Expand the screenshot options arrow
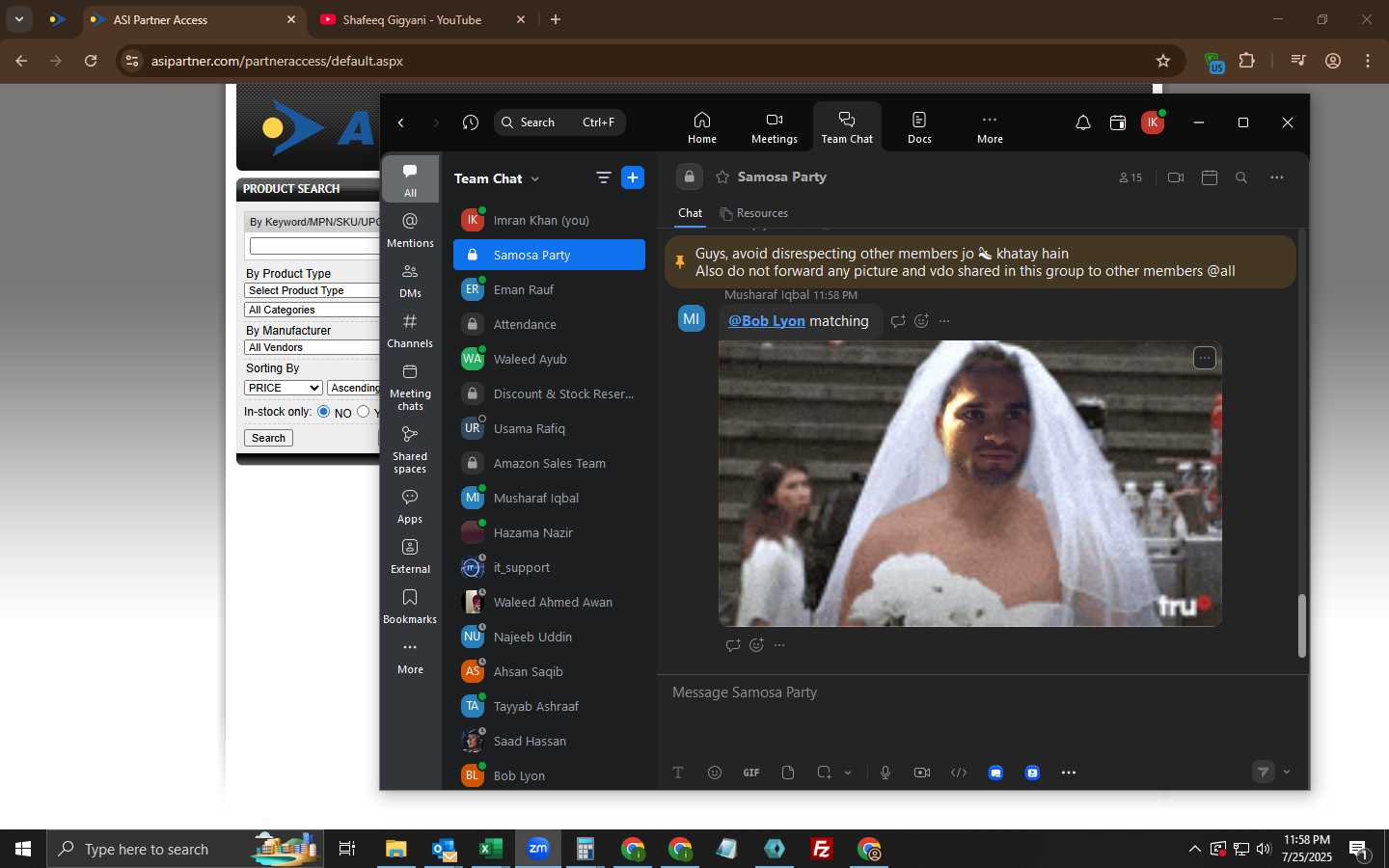 (848, 773)
